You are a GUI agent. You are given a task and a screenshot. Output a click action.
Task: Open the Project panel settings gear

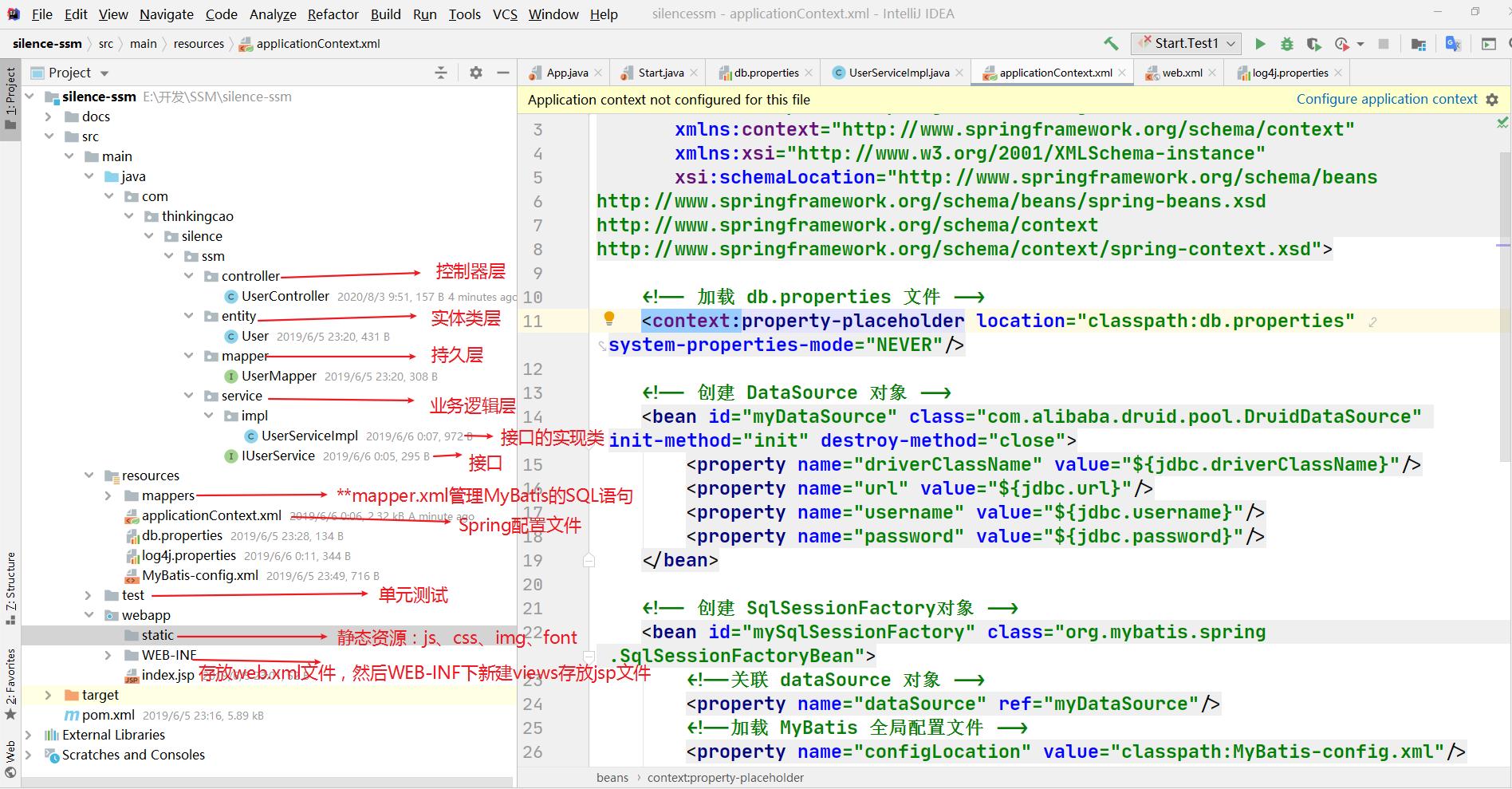tap(475, 72)
